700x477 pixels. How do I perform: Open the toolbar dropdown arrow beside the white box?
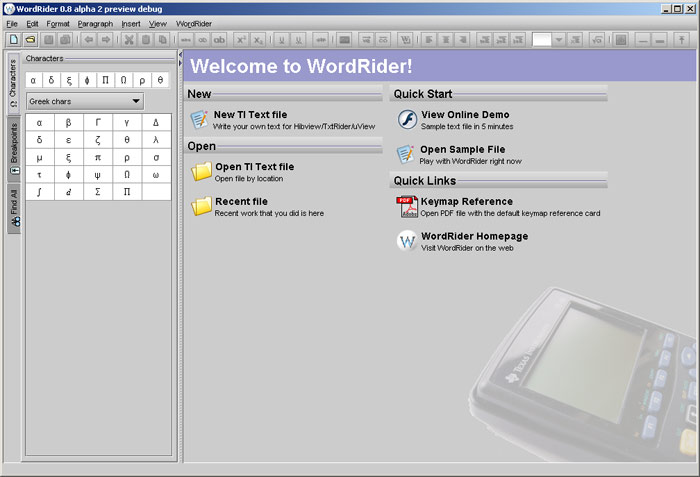pos(559,40)
